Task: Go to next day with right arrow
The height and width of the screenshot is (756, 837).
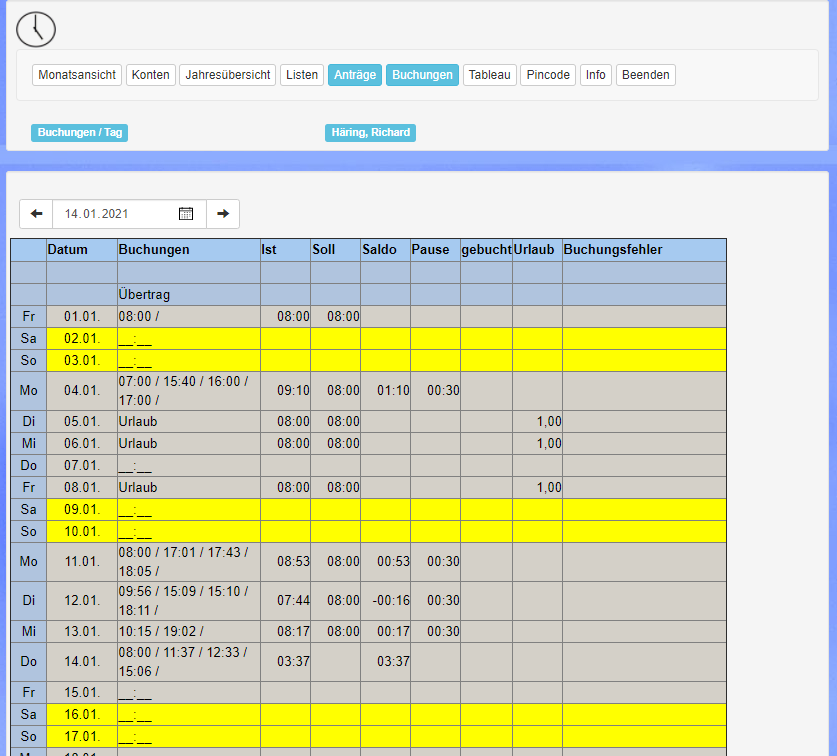Action: [223, 214]
